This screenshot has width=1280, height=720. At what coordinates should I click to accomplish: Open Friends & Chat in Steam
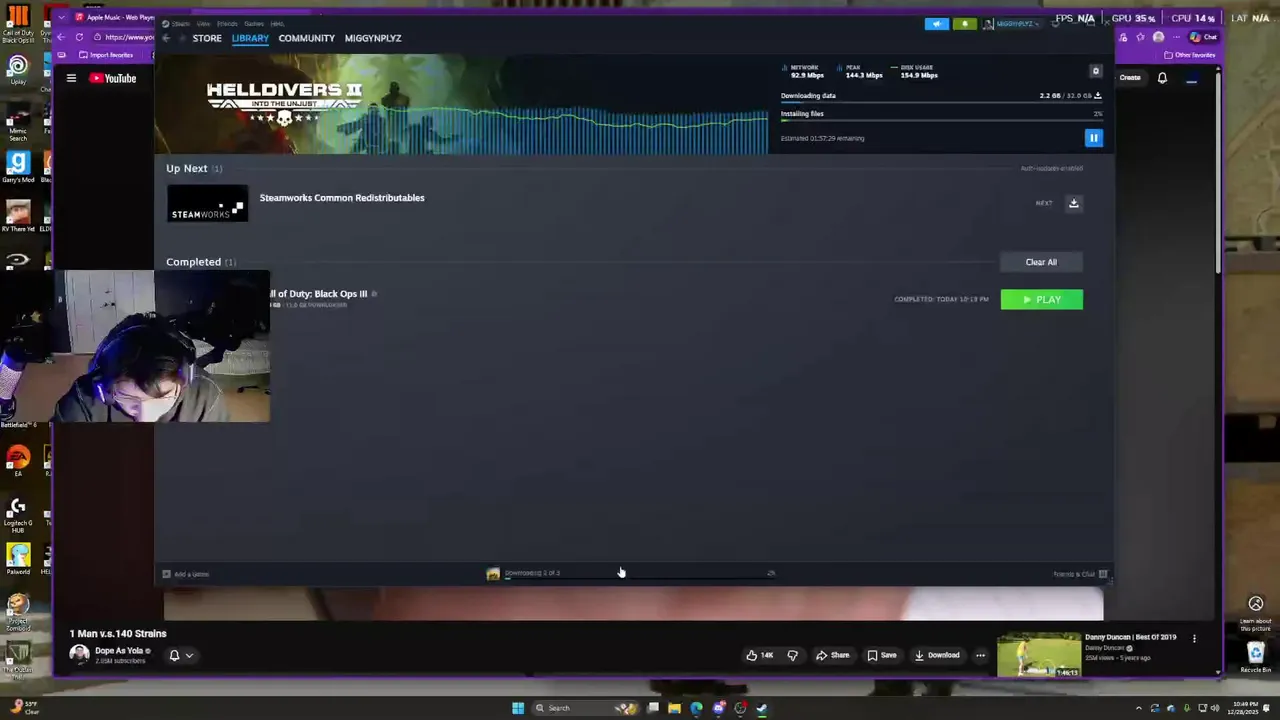1080,574
